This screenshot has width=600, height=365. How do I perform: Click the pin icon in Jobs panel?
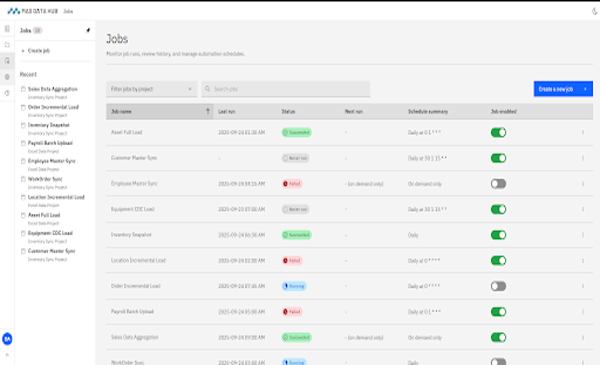[x=88, y=30]
